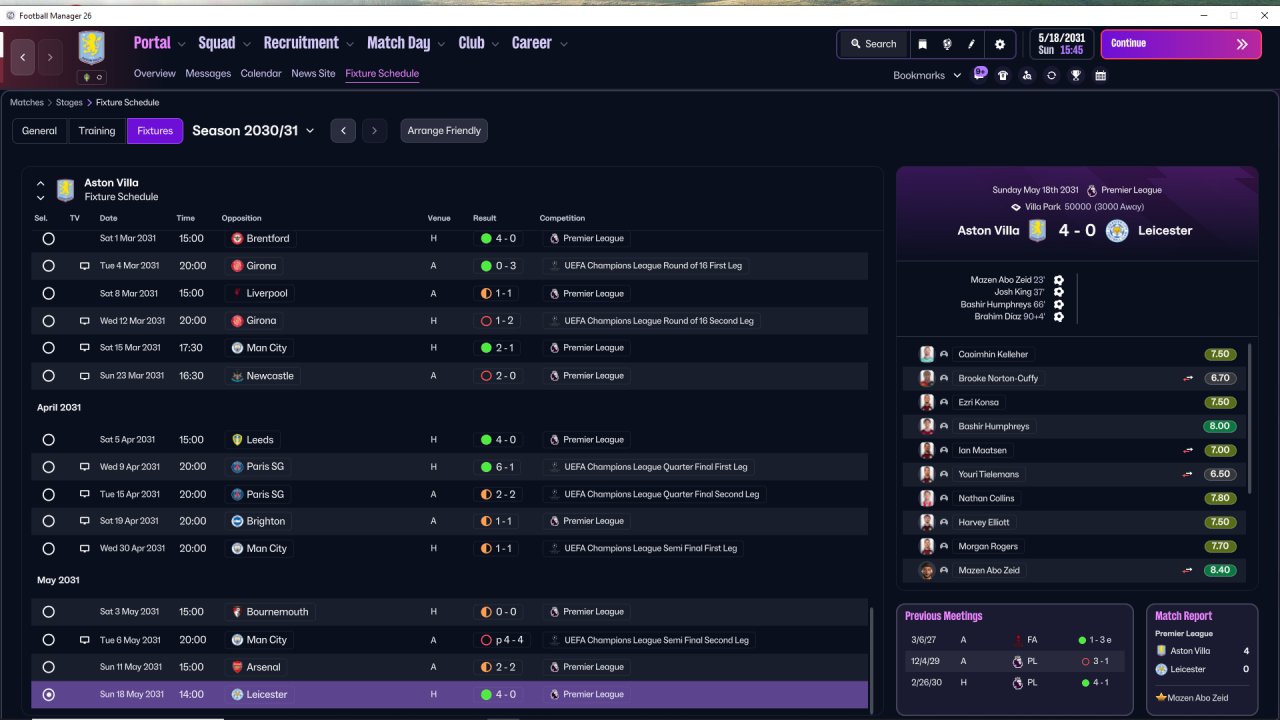Viewport: 1280px width, 720px height.
Task: Click Ian Maatsen's 7.00 rating
Action: (x=1219, y=451)
